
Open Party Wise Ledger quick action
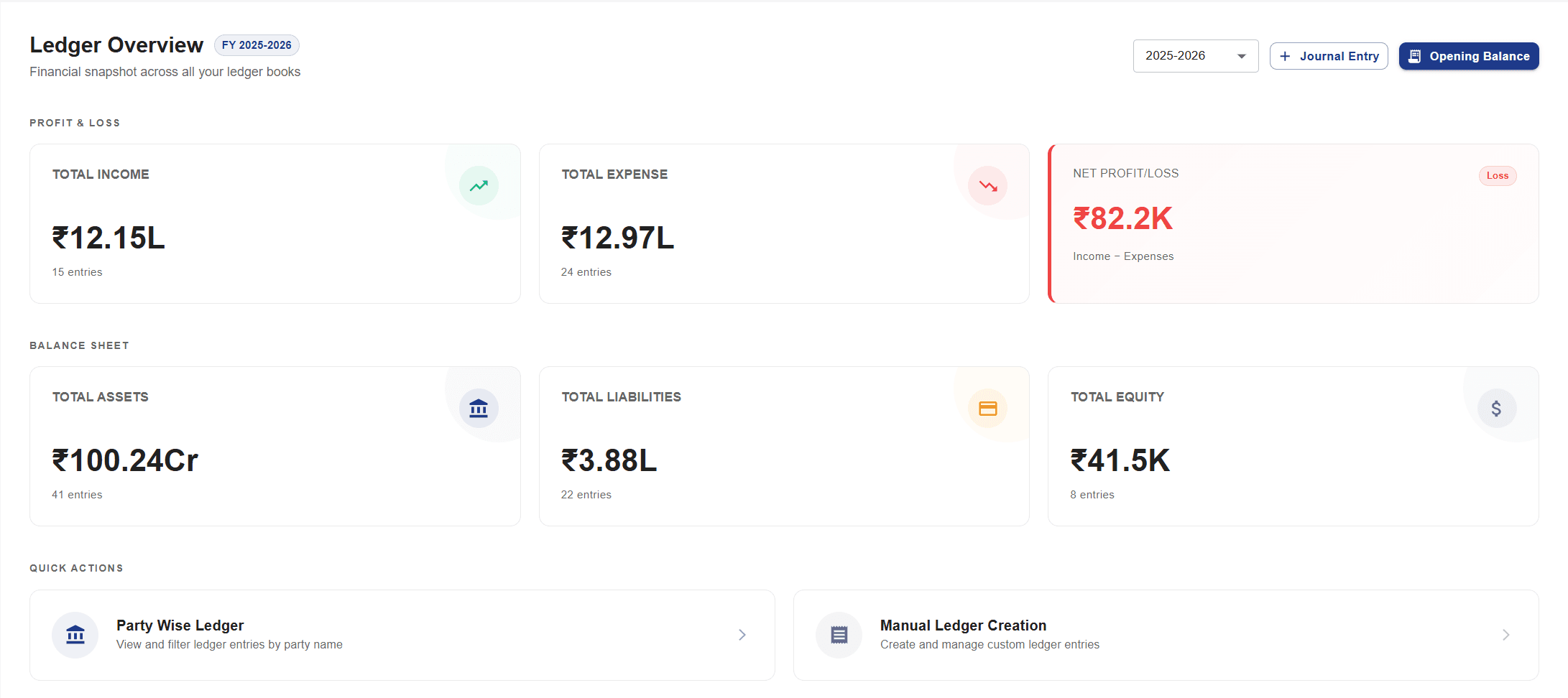(402, 635)
